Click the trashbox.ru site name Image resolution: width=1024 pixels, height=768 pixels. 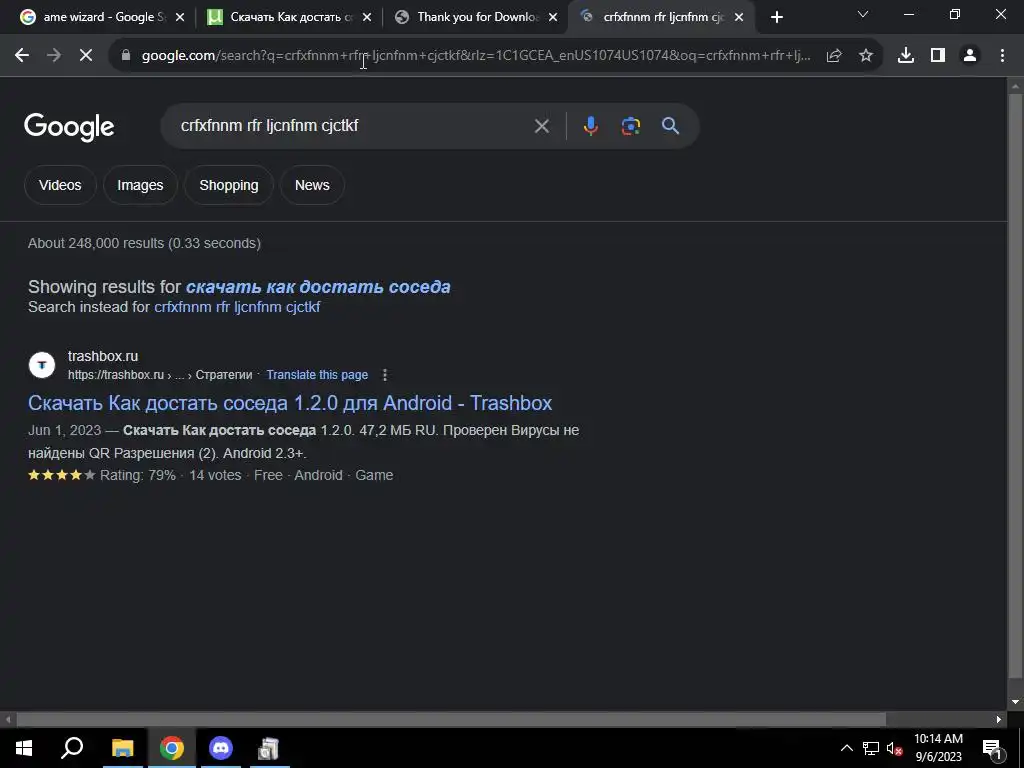[x=103, y=356]
